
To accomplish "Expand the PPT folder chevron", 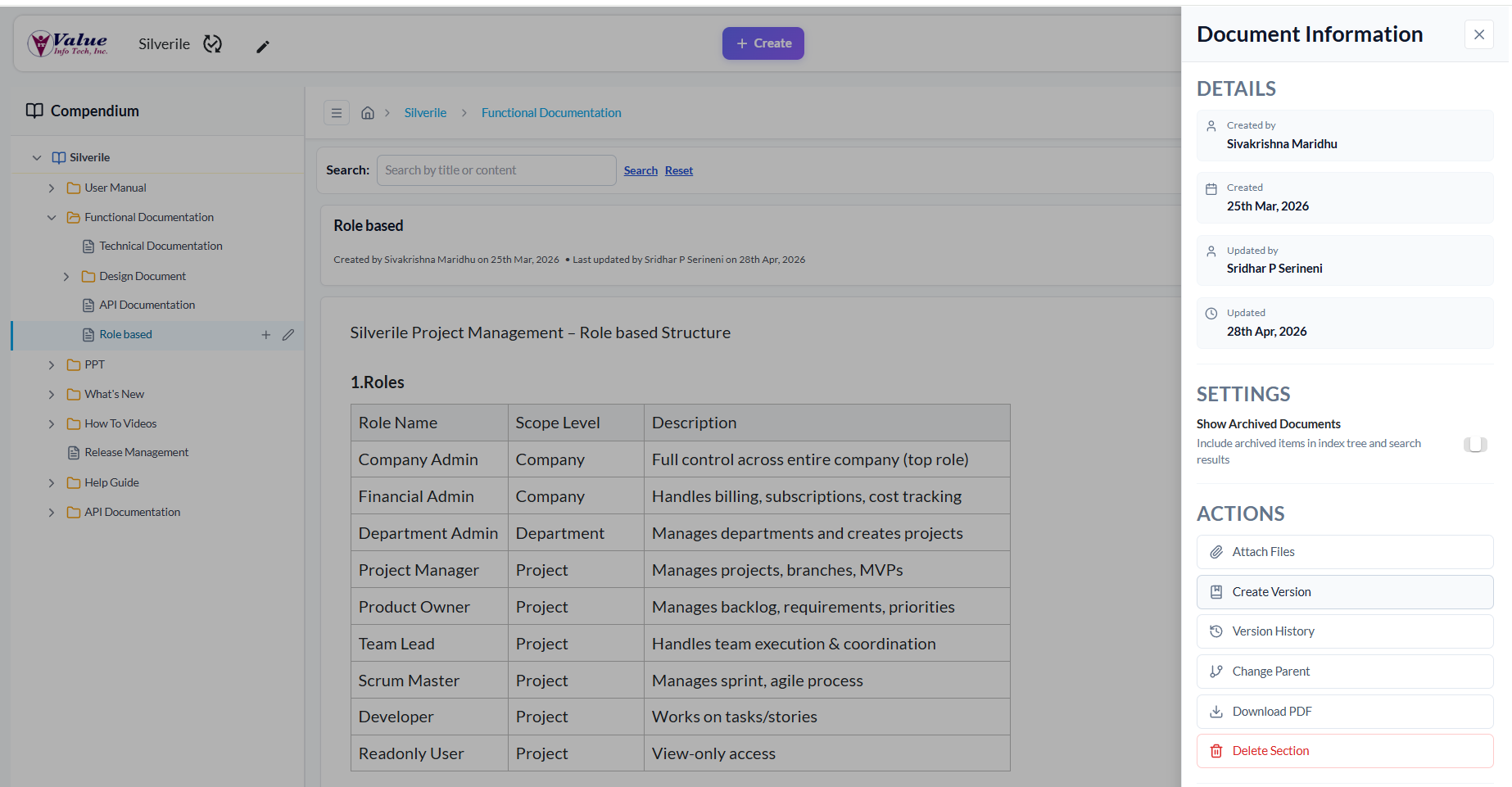I will click(52, 365).
